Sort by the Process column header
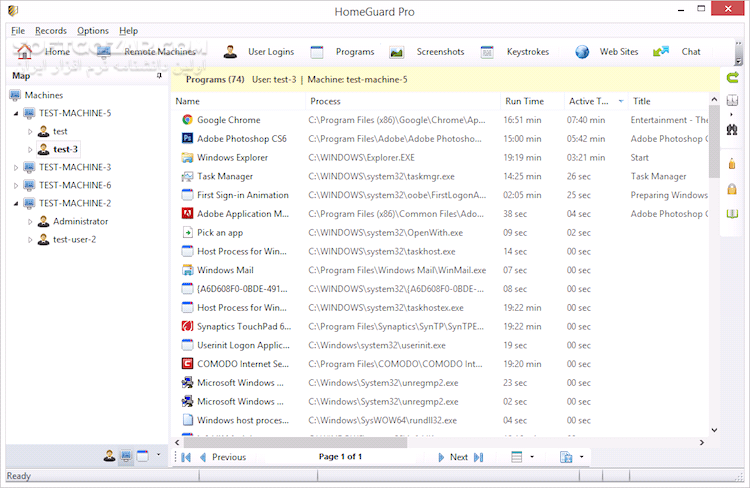The width and height of the screenshot is (750, 488). point(403,101)
